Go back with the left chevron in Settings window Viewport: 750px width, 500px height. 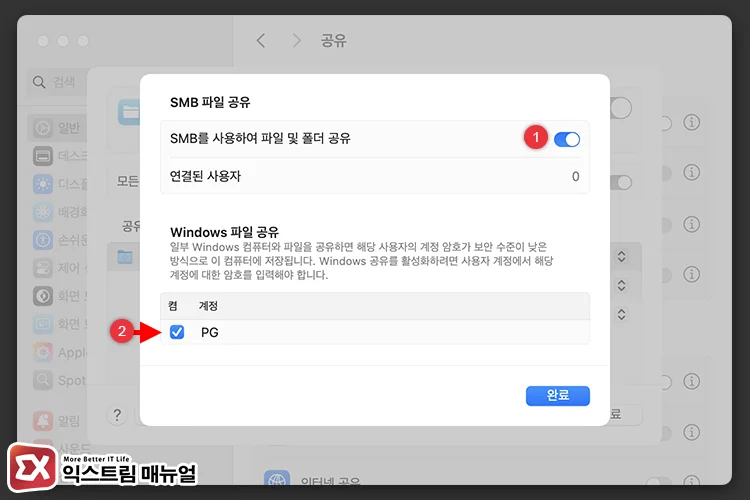click(261, 40)
